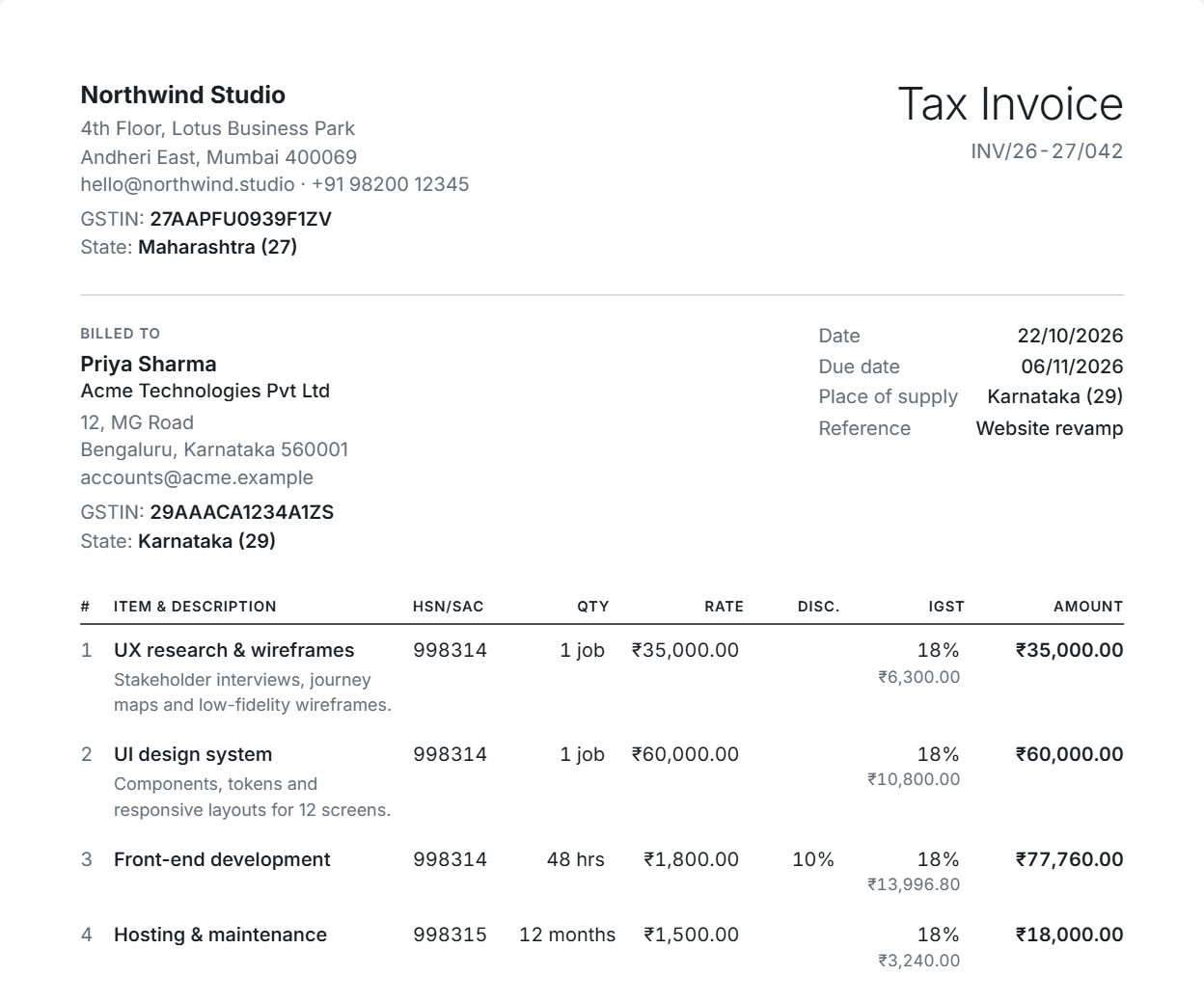
Task: Click reference value Website revamp
Action: (x=1050, y=428)
